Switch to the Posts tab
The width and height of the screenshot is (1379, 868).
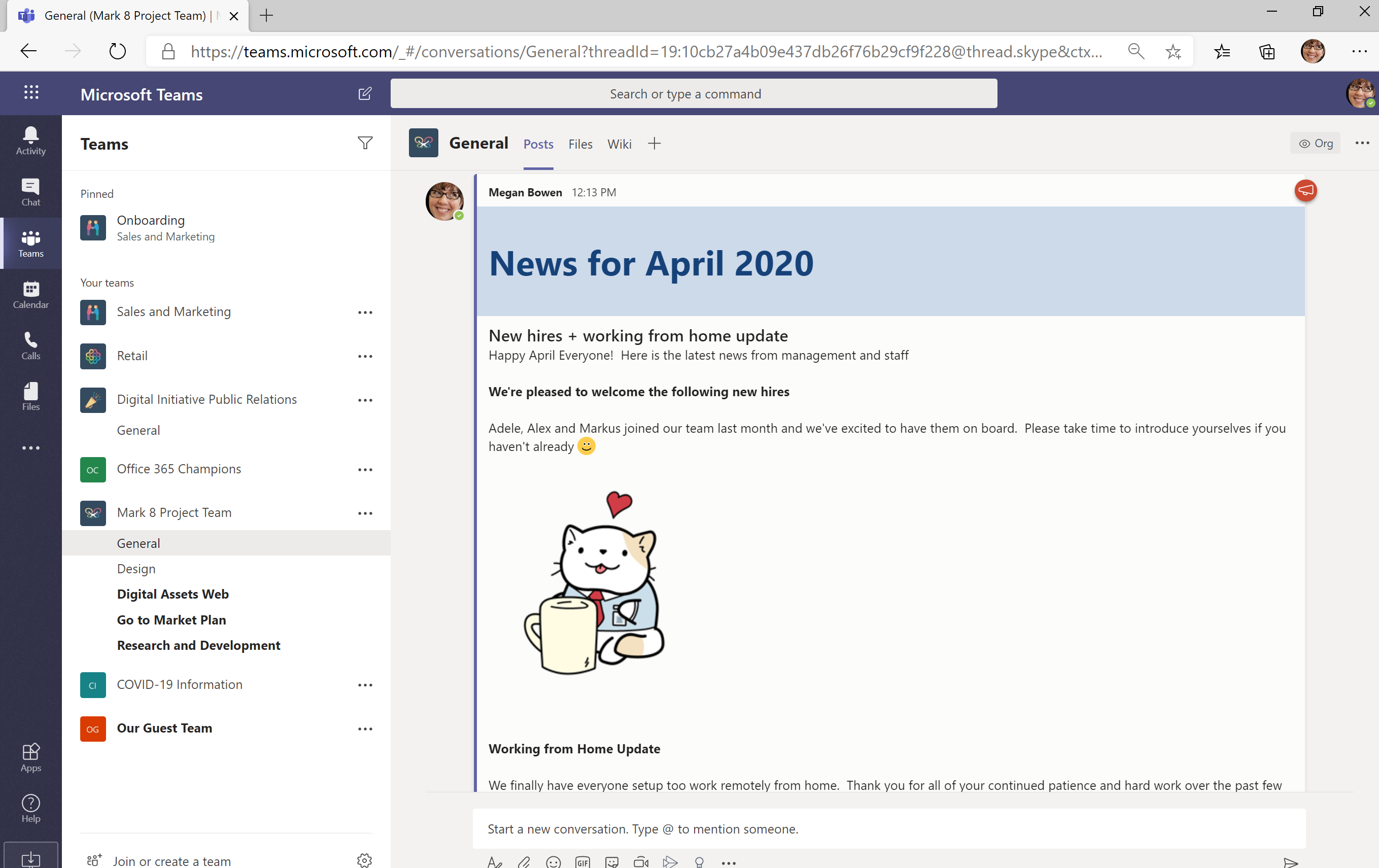pyautogui.click(x=538, y=144)
